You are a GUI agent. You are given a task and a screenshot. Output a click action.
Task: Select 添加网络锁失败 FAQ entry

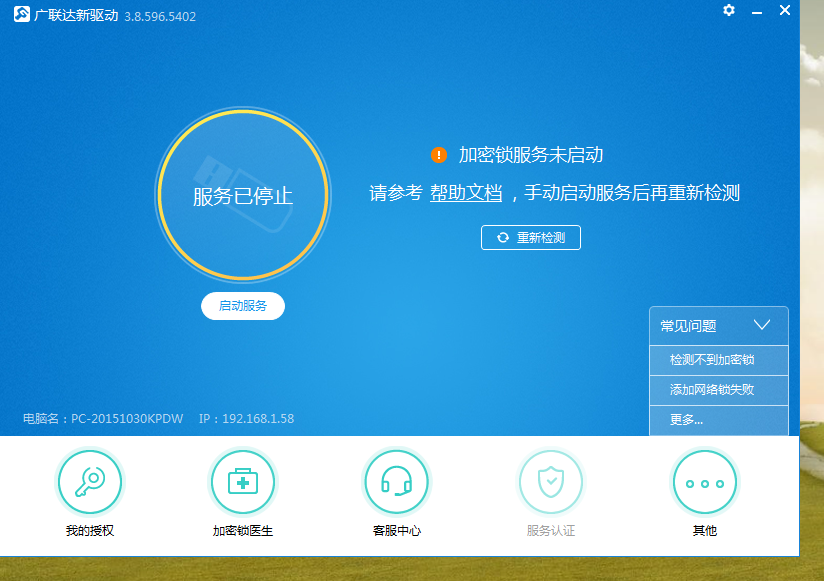718,390
